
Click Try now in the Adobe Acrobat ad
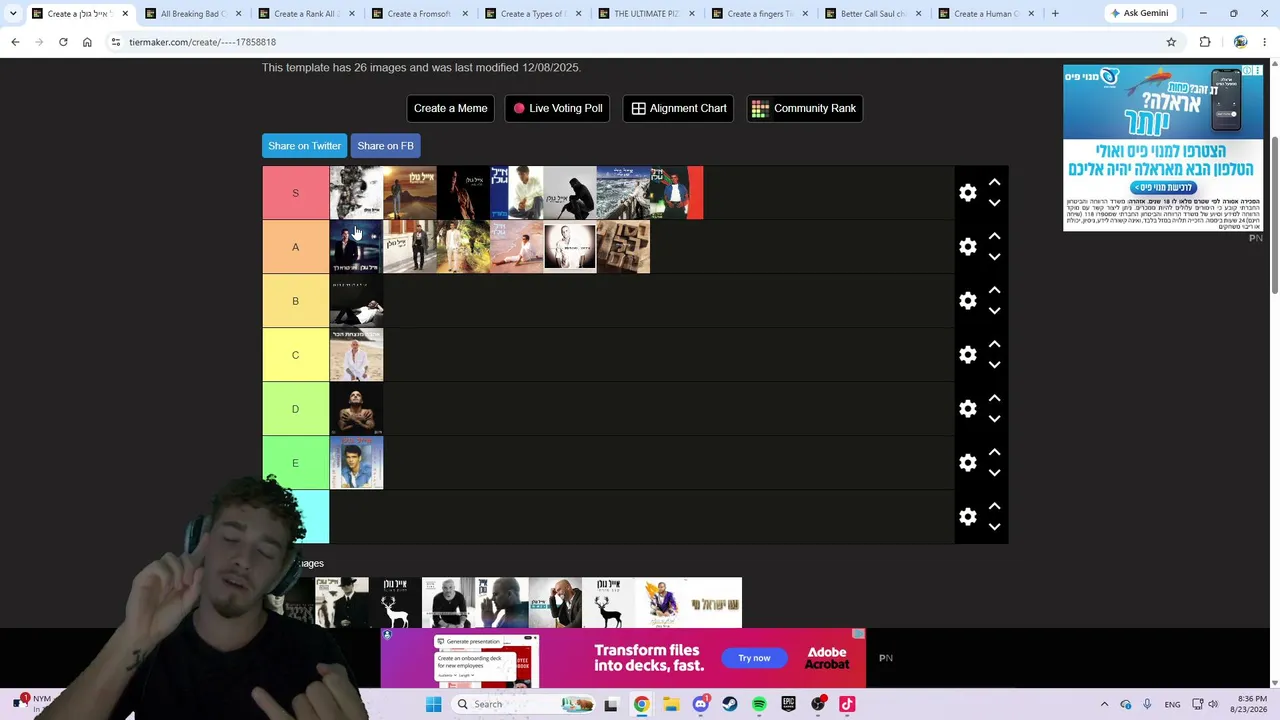pyautogui.click(x=754, y=658)
